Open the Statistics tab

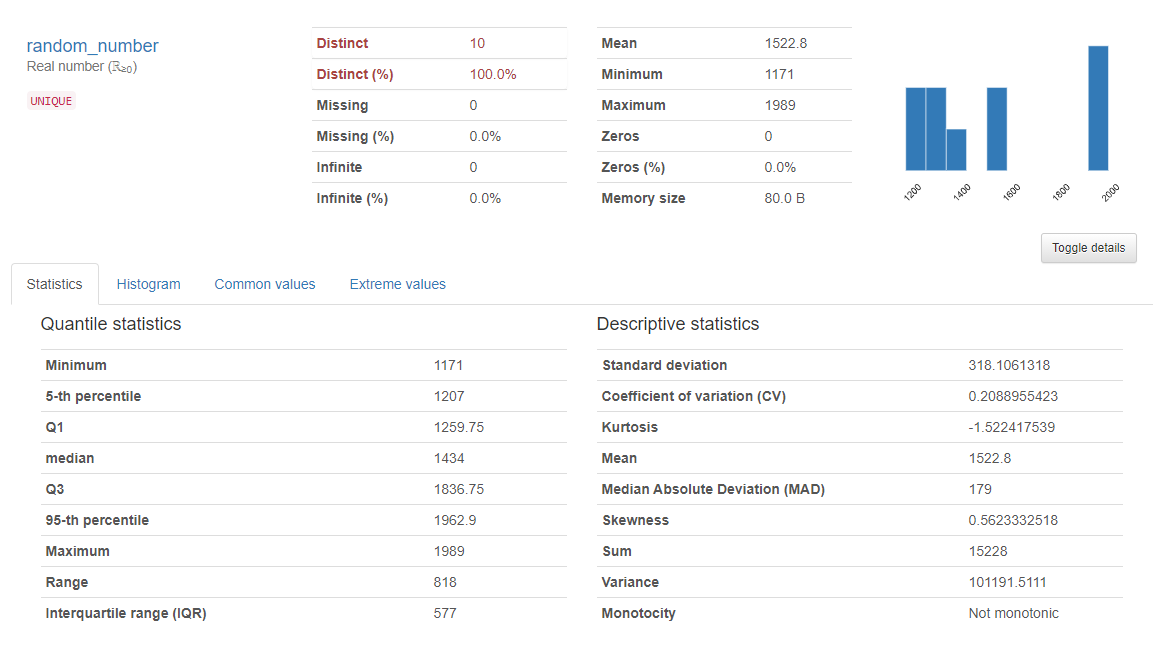click(54, 284)
